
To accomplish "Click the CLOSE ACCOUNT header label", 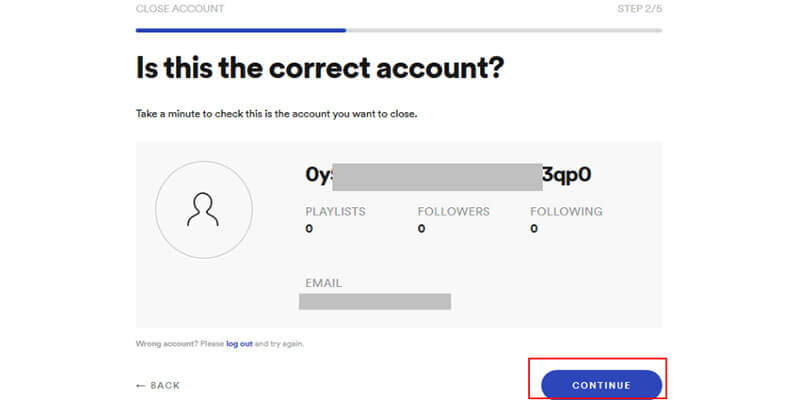I will tap(180, 9).
